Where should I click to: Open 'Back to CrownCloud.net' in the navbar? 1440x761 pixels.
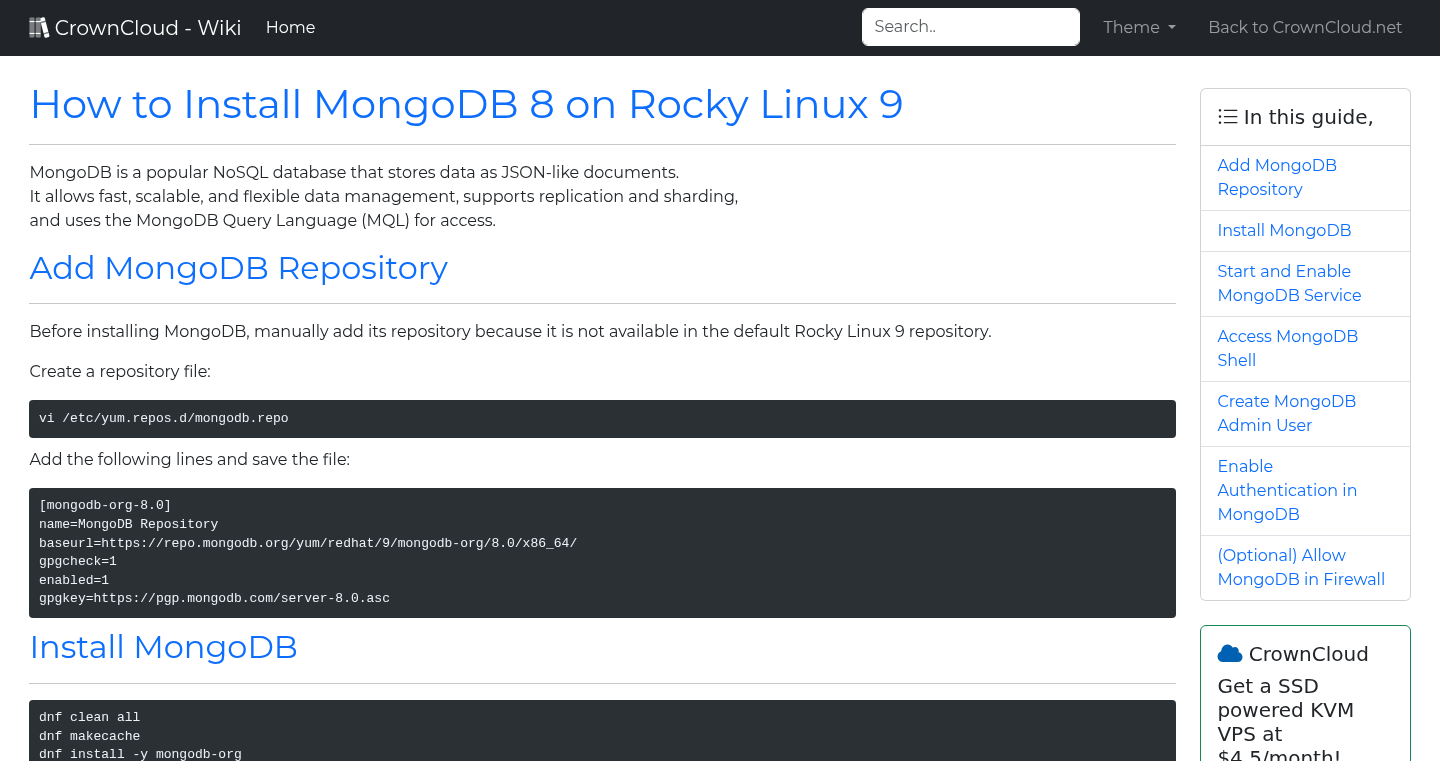pos(1305,27)
